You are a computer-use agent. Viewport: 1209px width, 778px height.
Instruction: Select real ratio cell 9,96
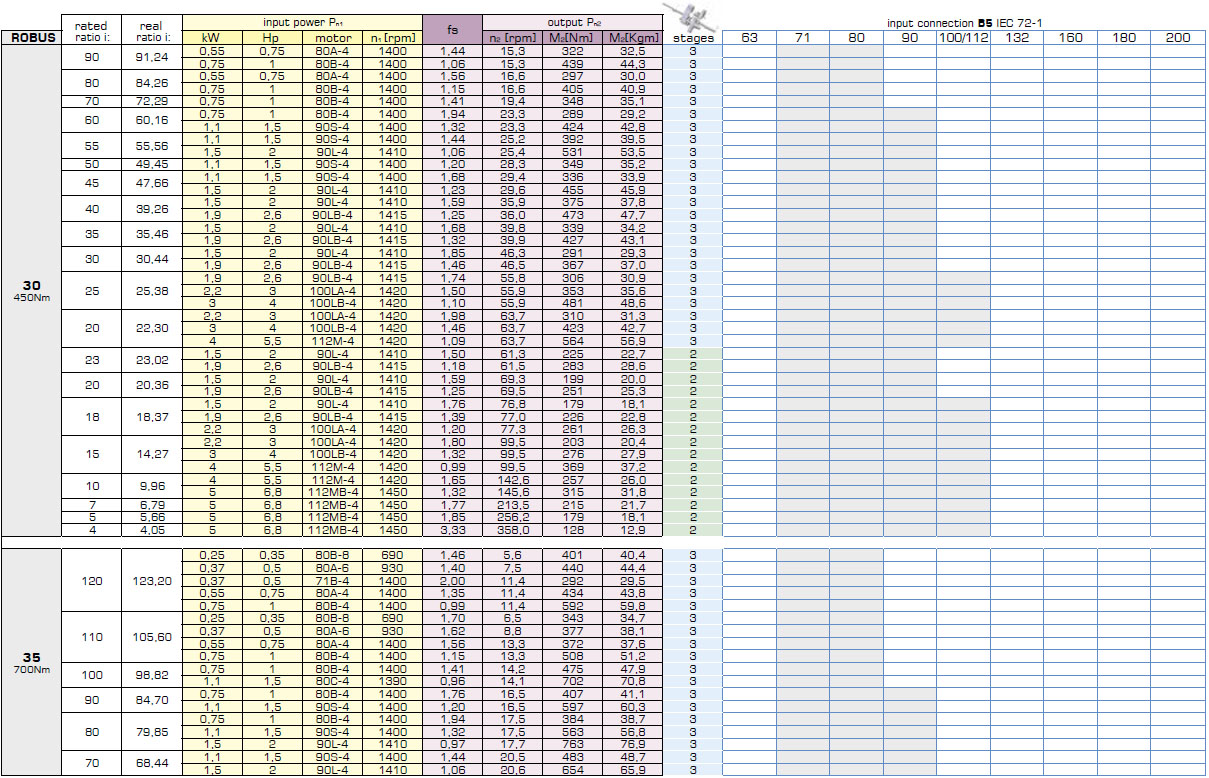coord(151,485)
